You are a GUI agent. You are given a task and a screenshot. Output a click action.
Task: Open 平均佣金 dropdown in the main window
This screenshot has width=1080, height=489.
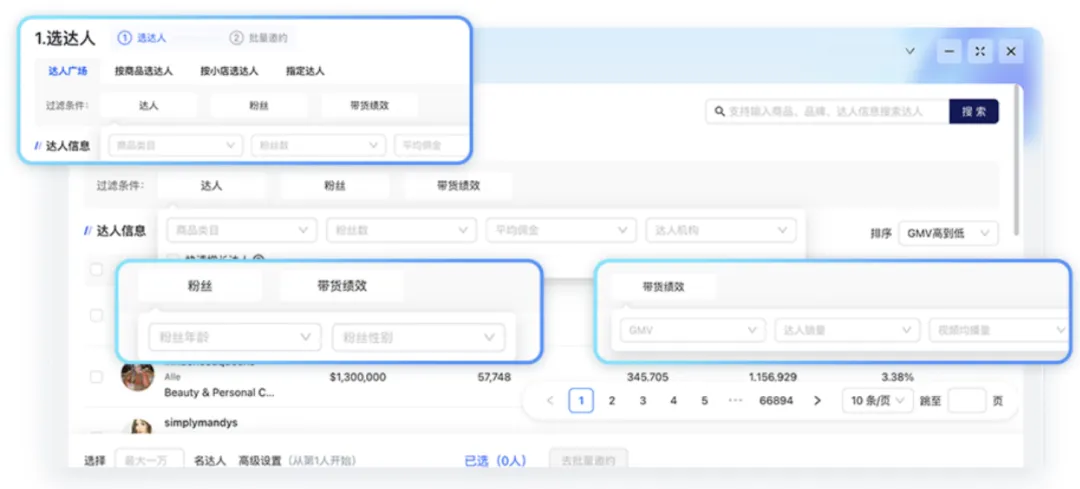pos(561,230)
